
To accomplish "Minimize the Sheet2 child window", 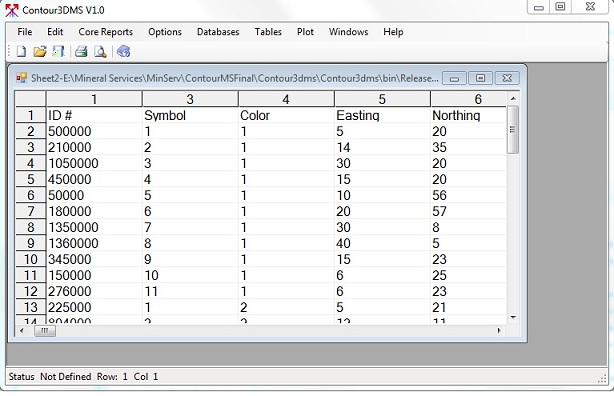I will 454,78.
